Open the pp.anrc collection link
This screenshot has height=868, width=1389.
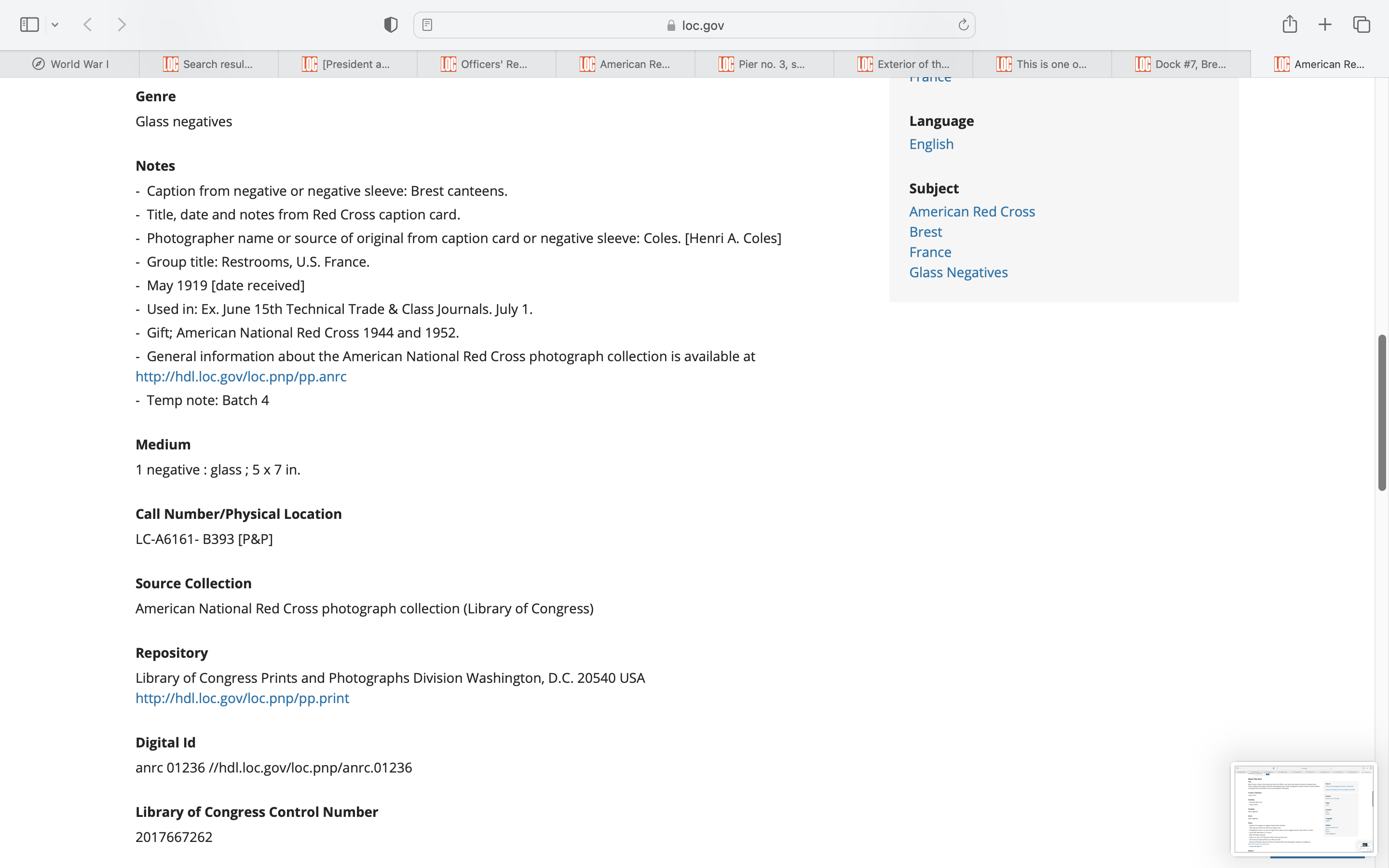click(x=241, y=377)
